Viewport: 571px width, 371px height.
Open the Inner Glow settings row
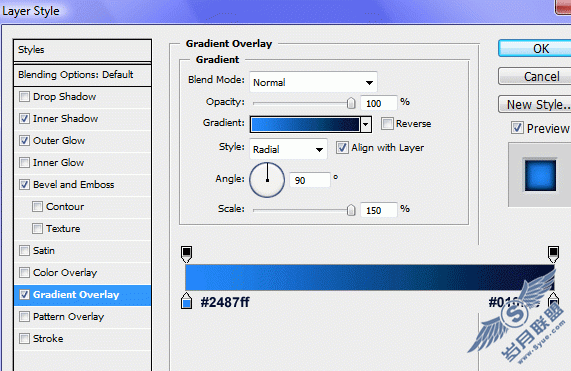[82, 162]
